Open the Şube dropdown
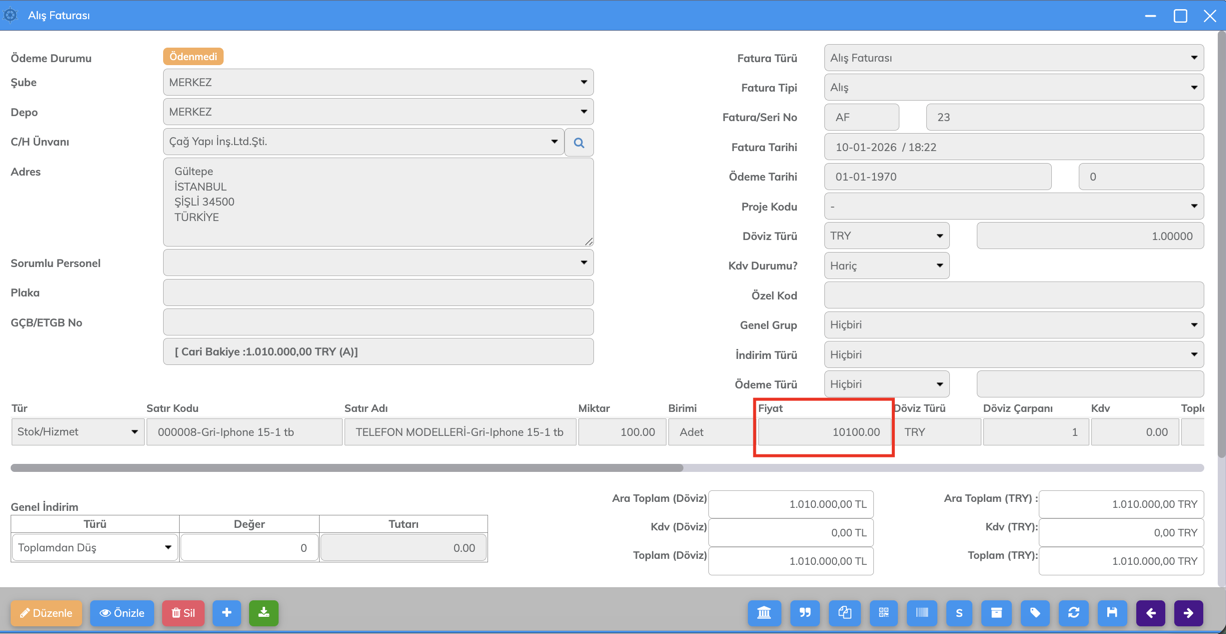 tap(378, 82)
